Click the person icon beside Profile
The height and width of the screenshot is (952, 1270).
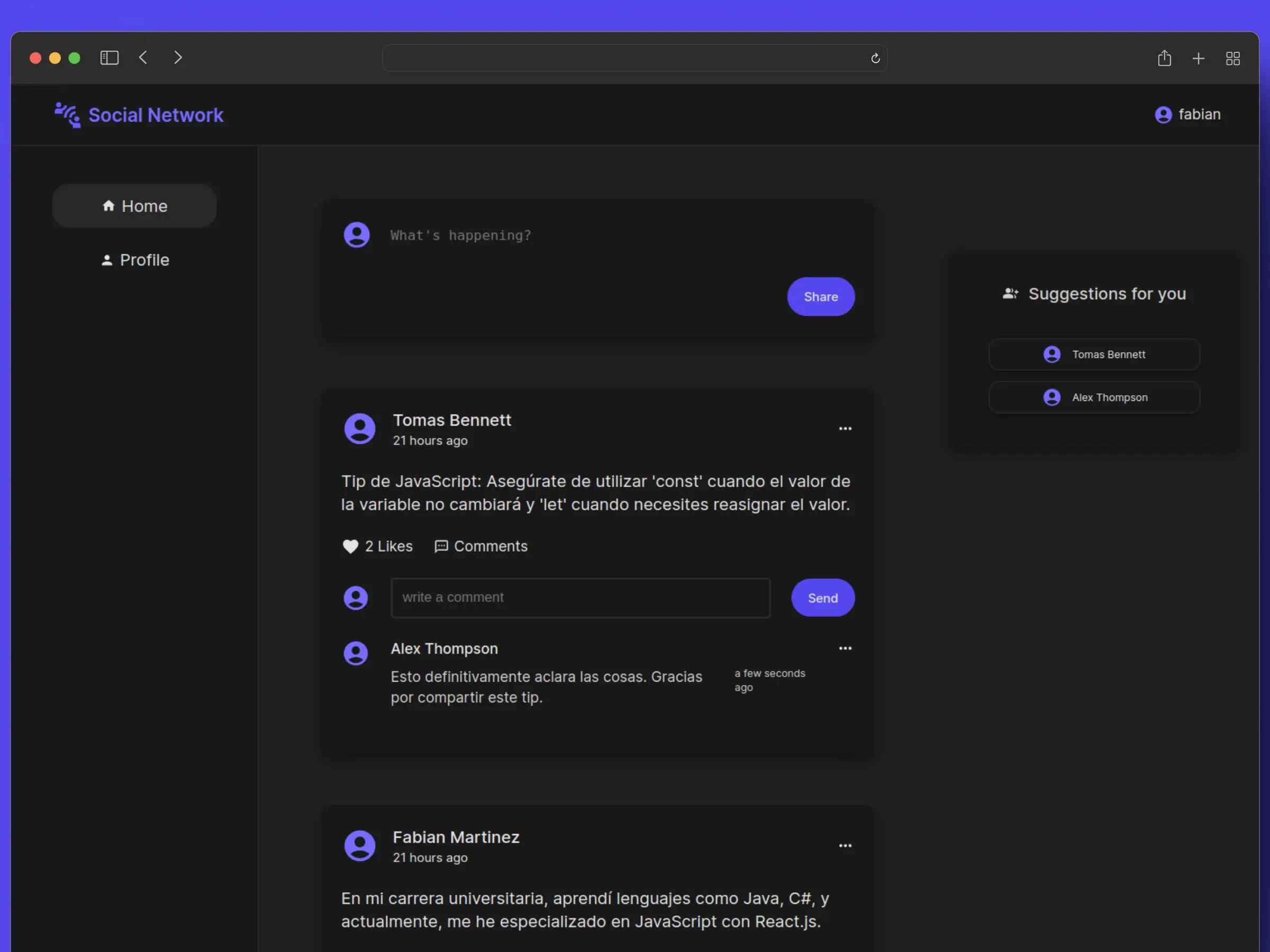[x=107, y=260]
